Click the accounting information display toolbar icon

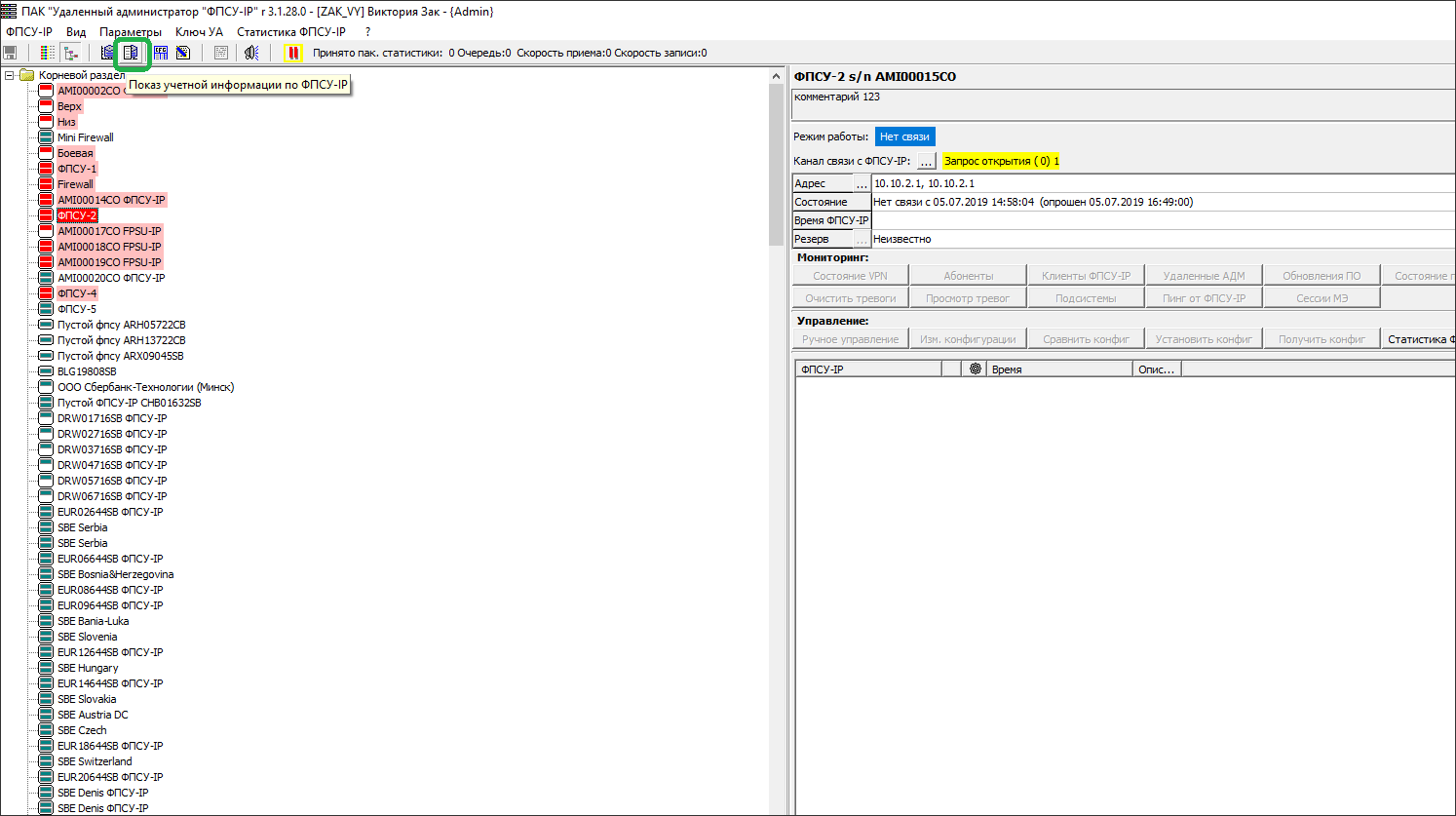pyautogui.click(x=130, y=53)
